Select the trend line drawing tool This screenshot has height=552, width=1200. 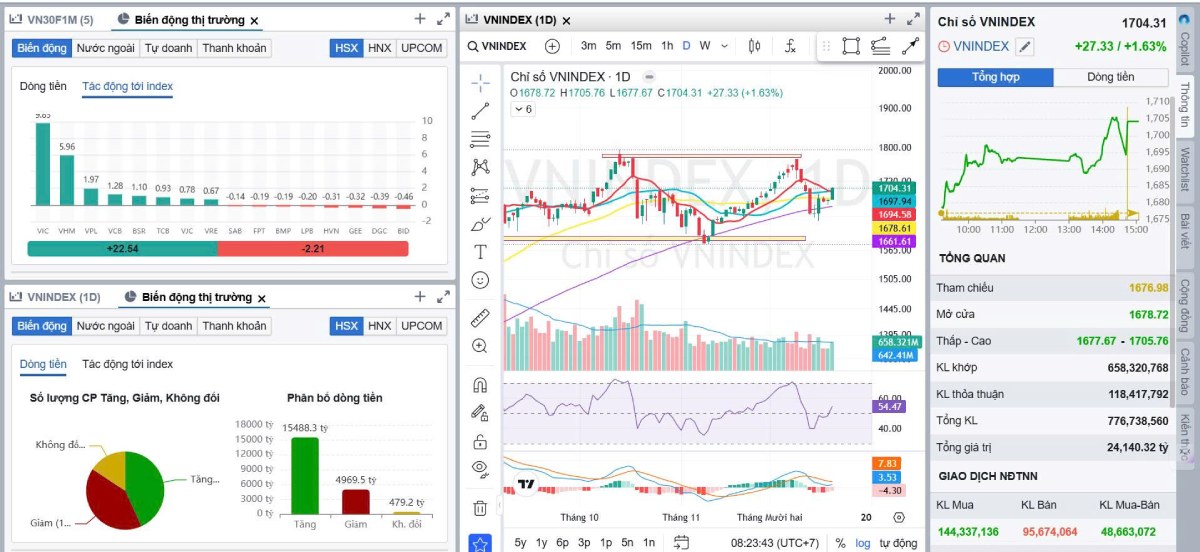coord(480,111)
